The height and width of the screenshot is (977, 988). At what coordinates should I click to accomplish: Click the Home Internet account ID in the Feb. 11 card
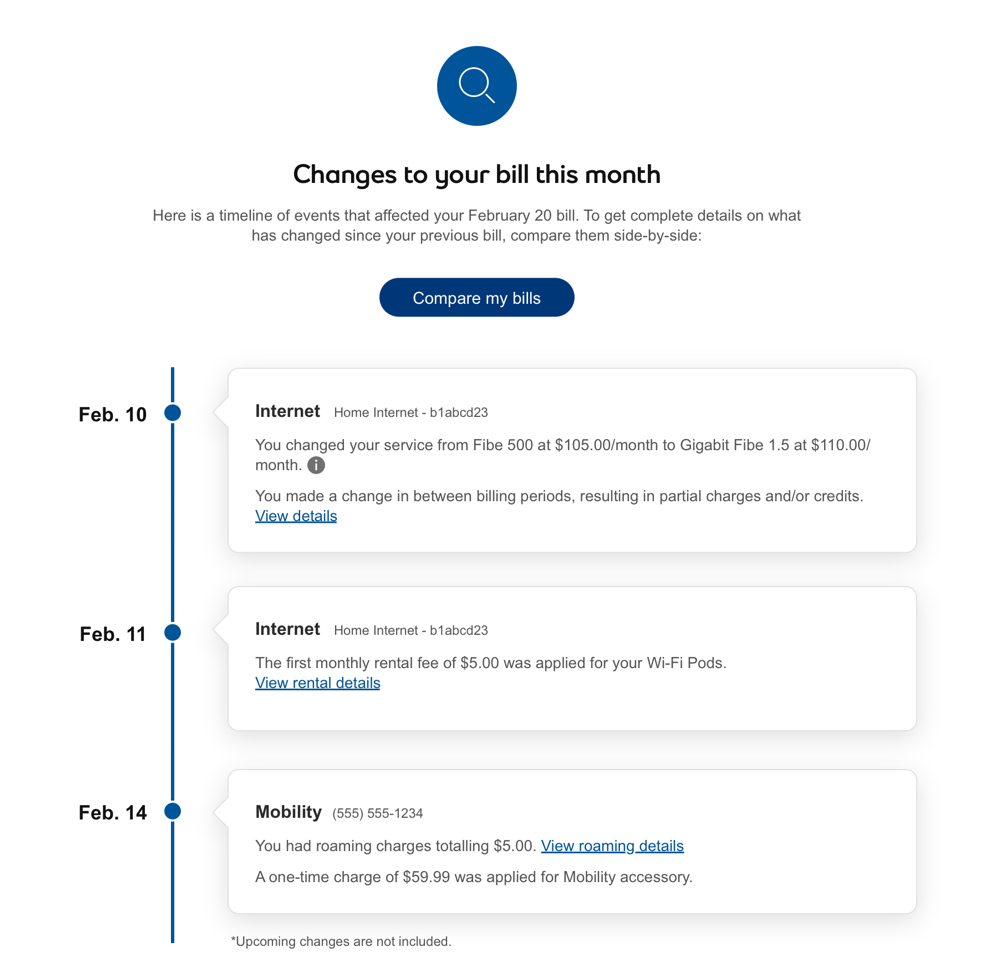click(x=411, y=630)
